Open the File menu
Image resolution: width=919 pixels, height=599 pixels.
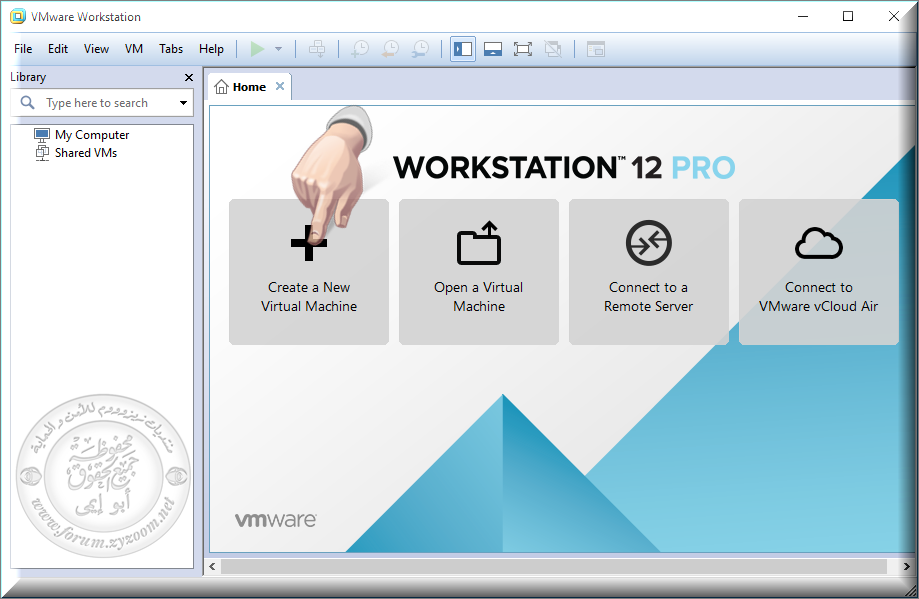[x=23, y=49]
